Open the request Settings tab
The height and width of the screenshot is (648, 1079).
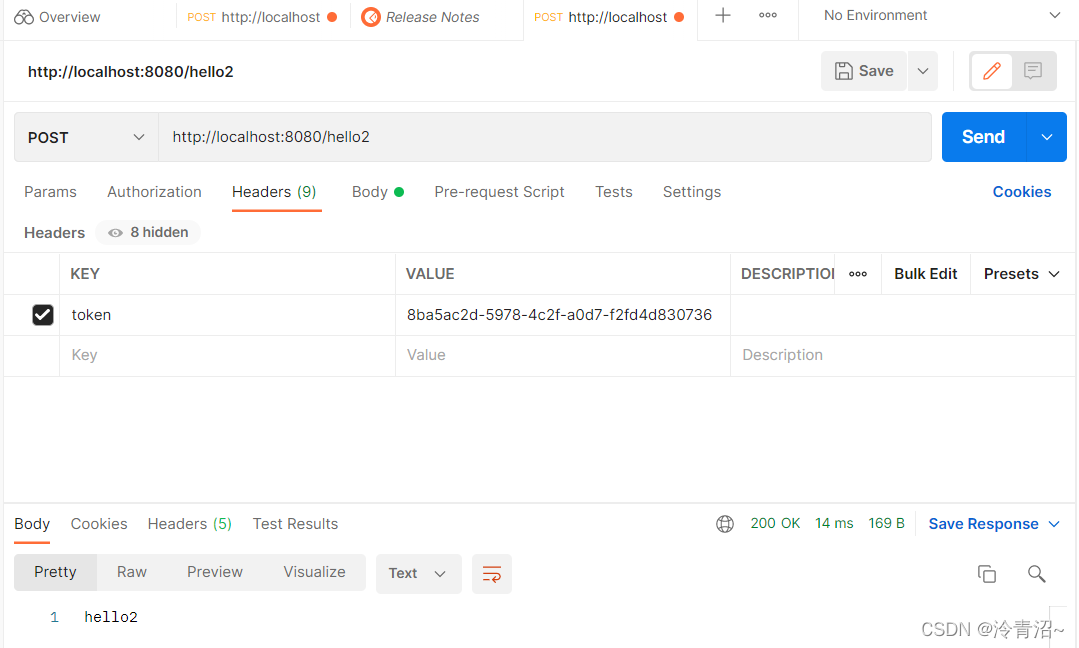tap(692, 192)
